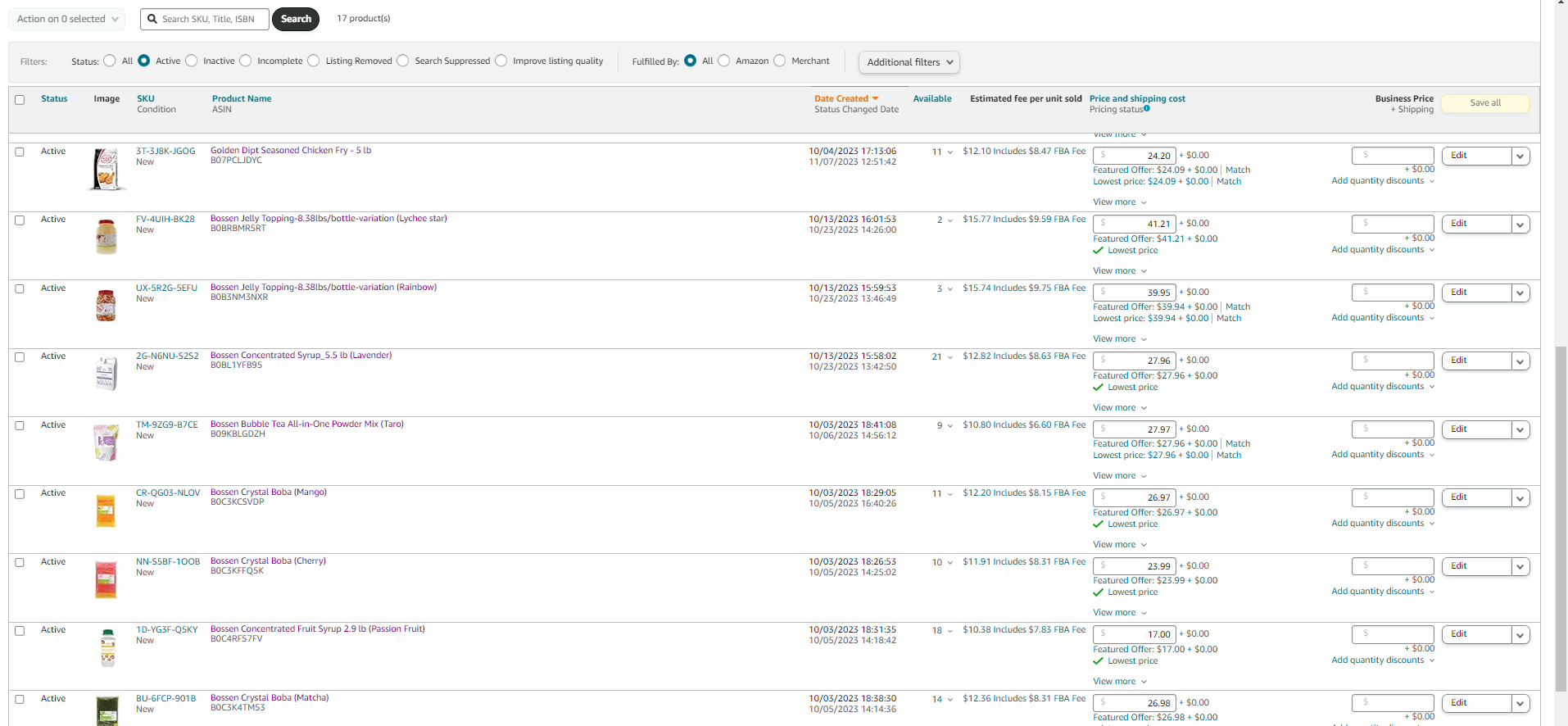Image resolution: width=1568 pixels, height=726 pixels.
Task: Select the All status radio button
Action: [x=110, y=61]
